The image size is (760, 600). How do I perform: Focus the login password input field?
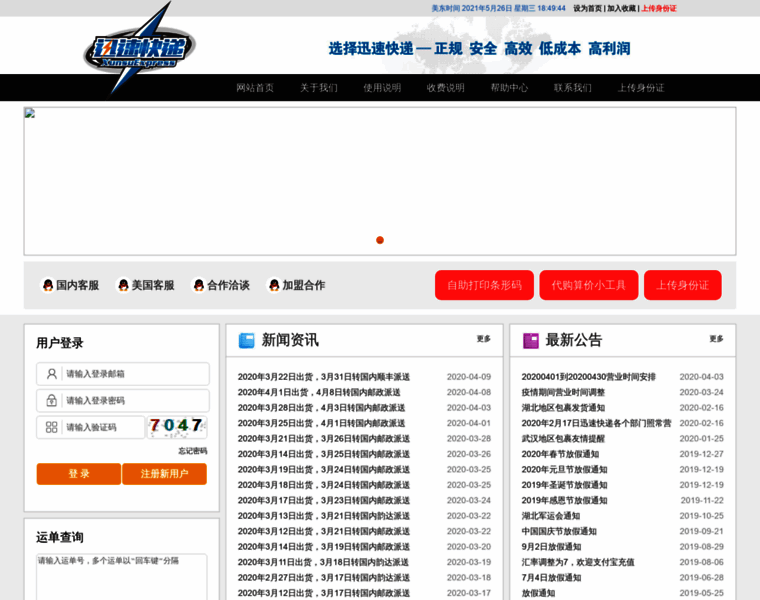pyautogui.click(x=123, y=400)
